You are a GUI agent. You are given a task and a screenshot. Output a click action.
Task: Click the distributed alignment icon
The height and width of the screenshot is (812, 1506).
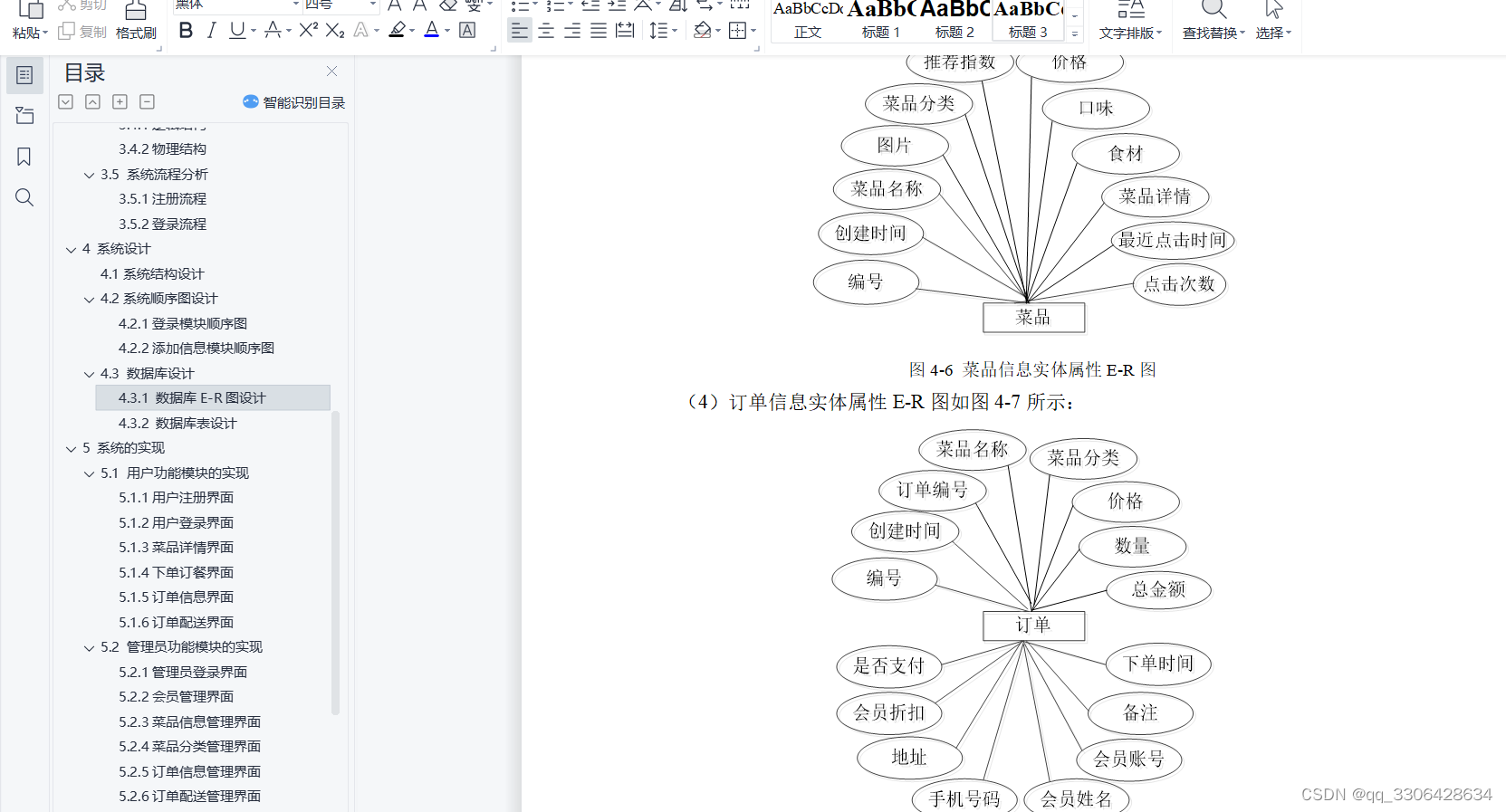coord(625,31)
